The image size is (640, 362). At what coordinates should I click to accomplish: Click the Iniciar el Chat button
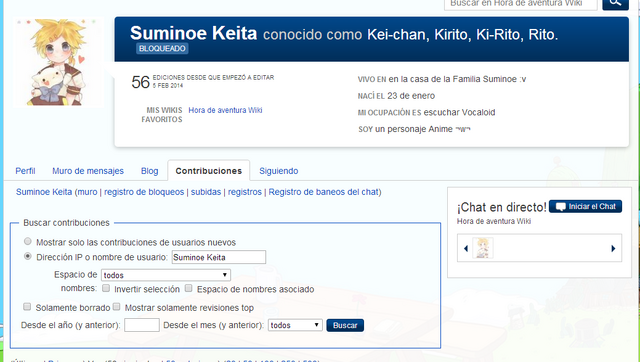coord(585,207)
